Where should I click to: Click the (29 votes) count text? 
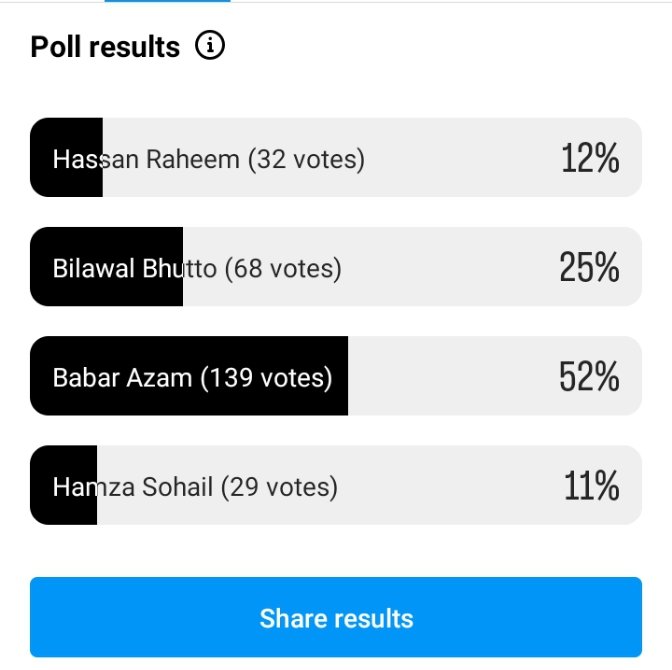click(279, 487)
